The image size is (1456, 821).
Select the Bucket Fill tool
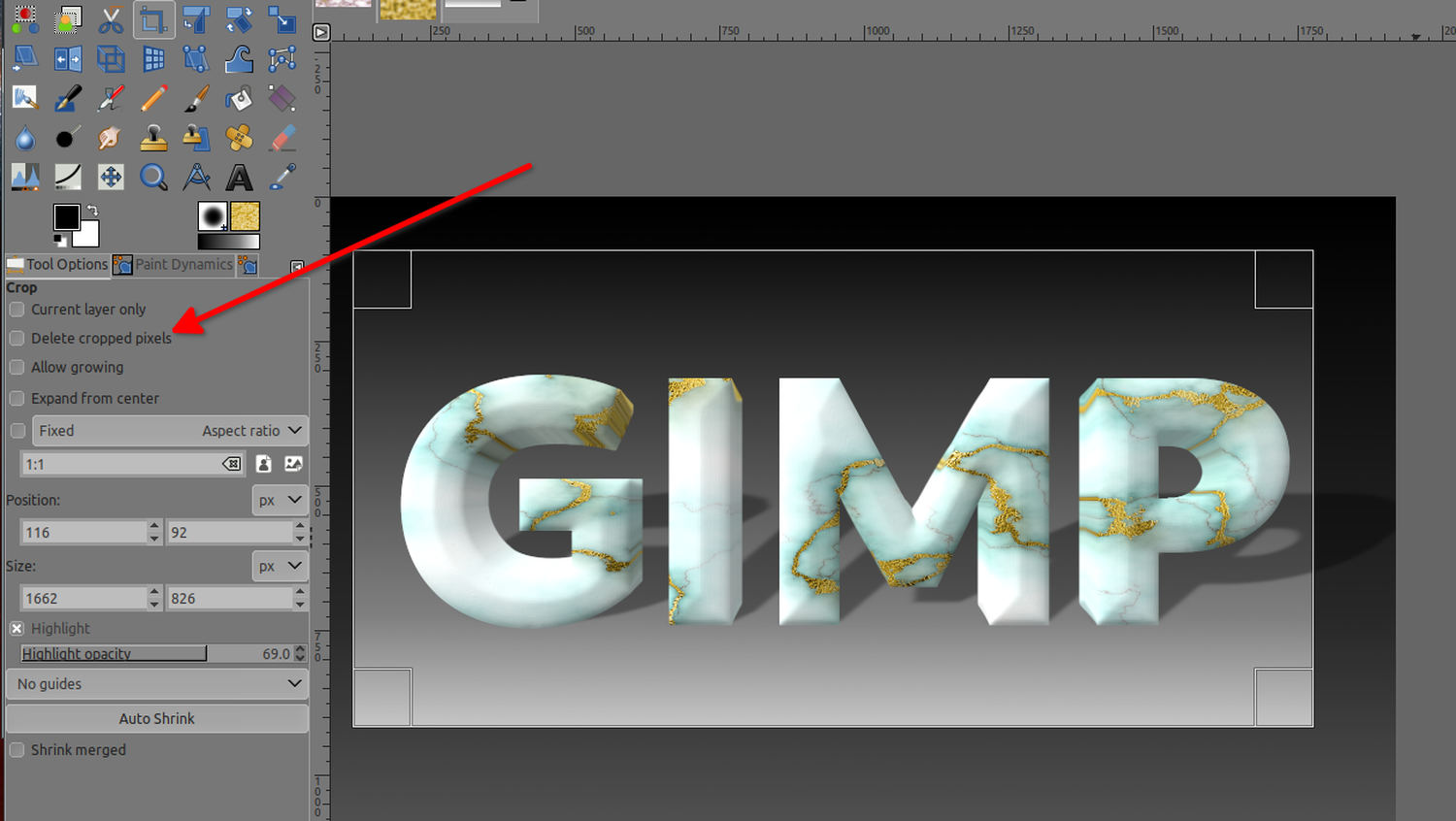pyautogui.click(x=239, y=98)
